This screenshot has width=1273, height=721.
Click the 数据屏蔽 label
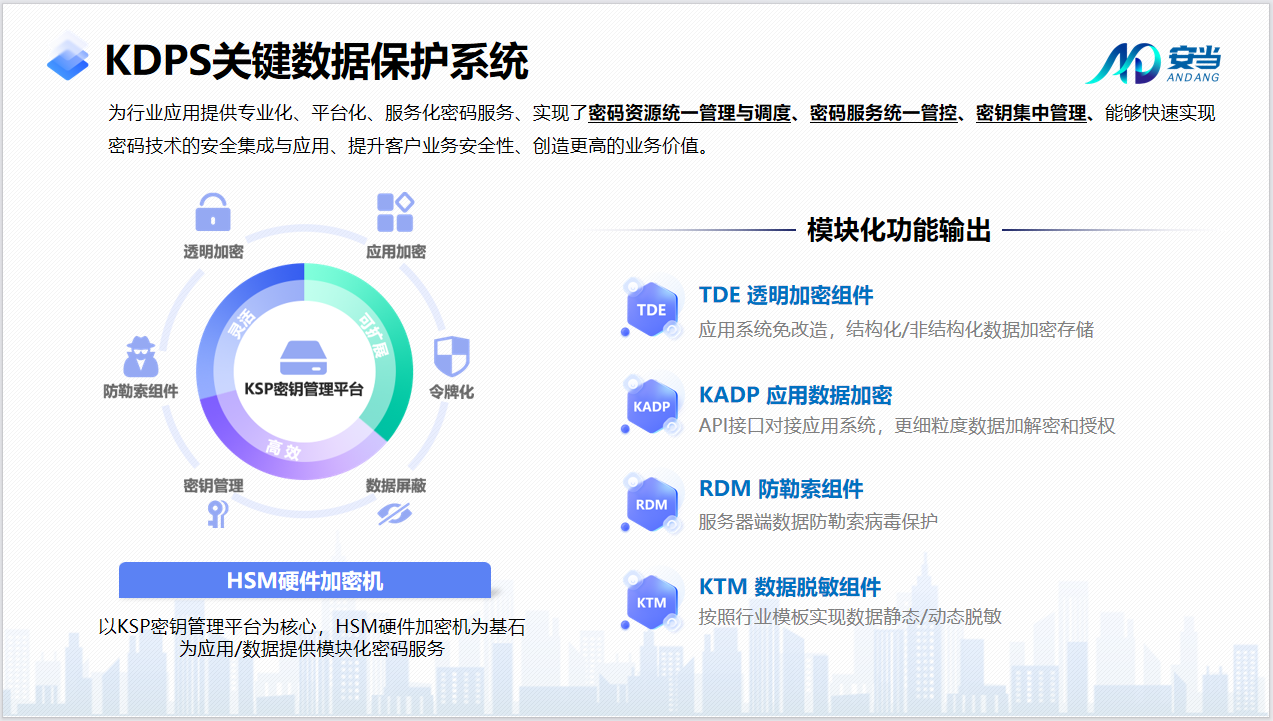[x=395, y=486]
